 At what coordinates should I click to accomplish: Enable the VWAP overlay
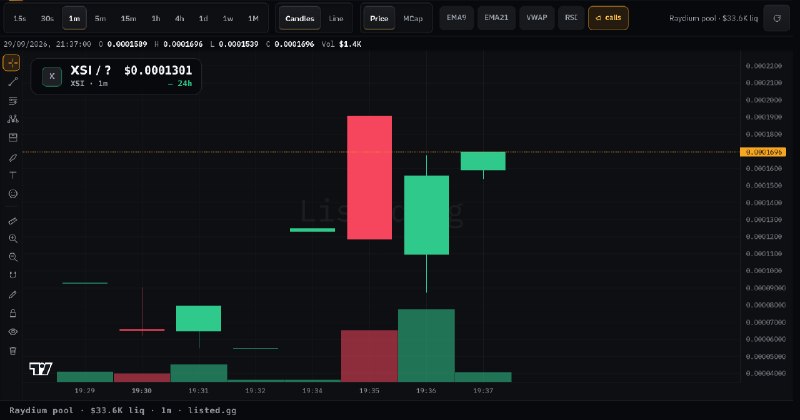click(537, 18)
